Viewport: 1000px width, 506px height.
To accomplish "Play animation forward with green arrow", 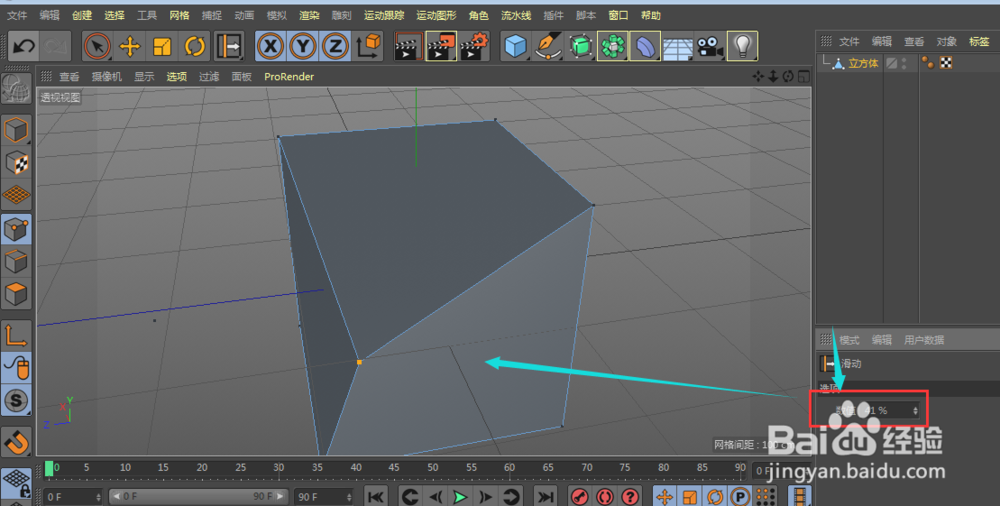I will point(459,496).
